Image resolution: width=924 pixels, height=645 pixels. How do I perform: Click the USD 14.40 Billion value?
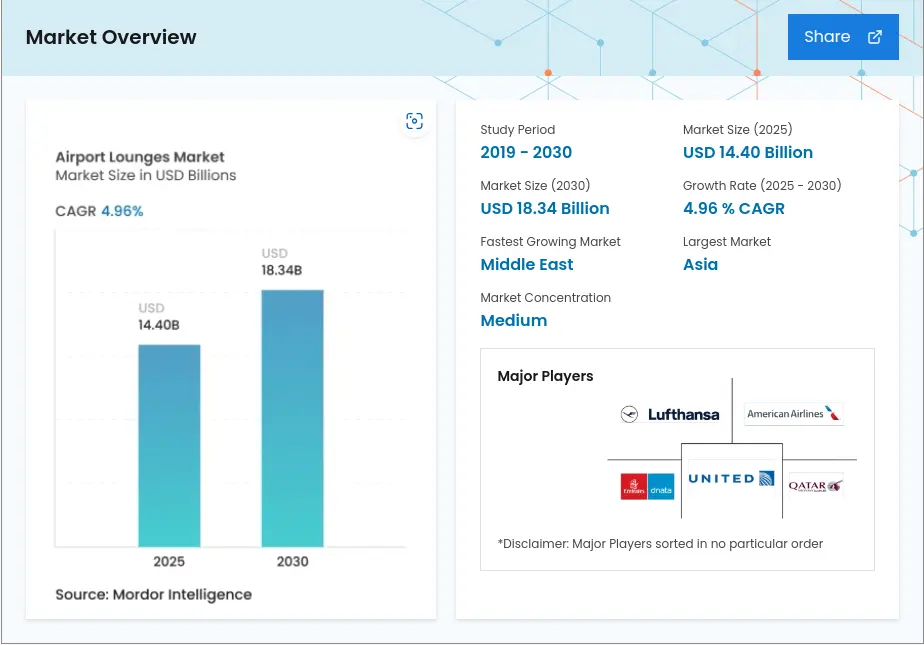point(748,153)
